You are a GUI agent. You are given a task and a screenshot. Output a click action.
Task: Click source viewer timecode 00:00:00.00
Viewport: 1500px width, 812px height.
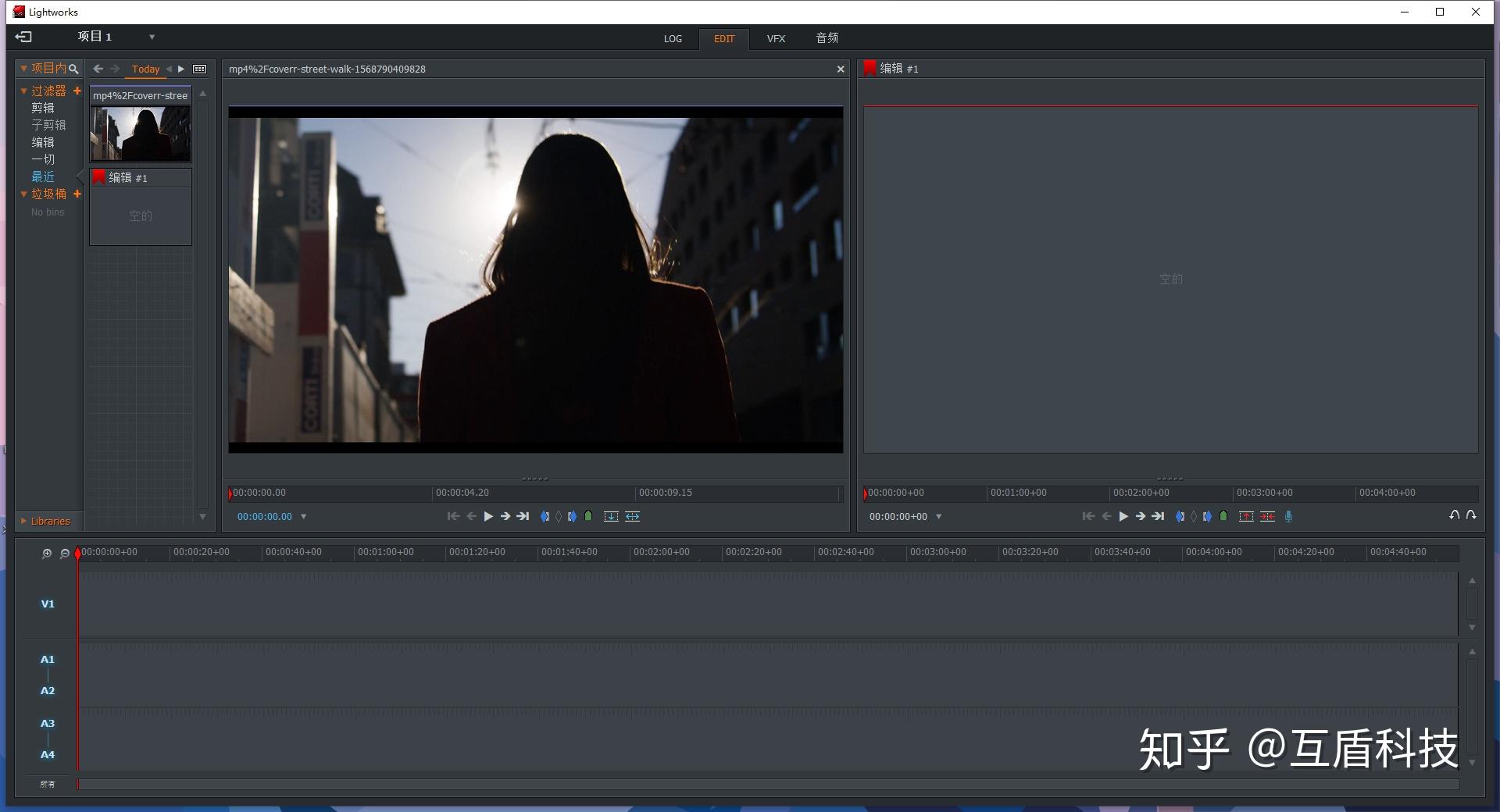tap(265, 516)
